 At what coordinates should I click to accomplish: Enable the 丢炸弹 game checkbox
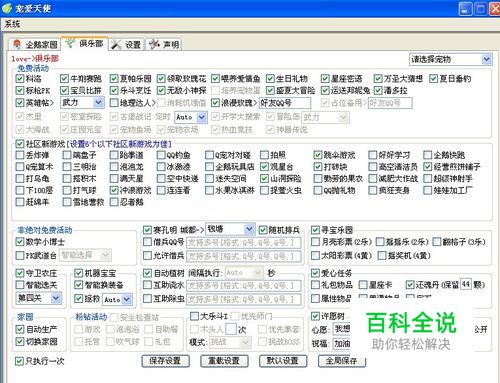[20, 155]
